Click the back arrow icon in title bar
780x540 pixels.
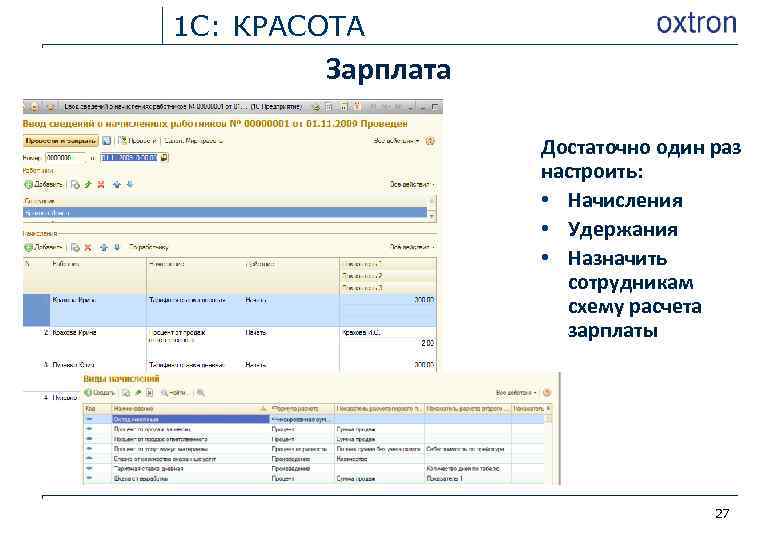pyautogui.click(x=34, y=107)
